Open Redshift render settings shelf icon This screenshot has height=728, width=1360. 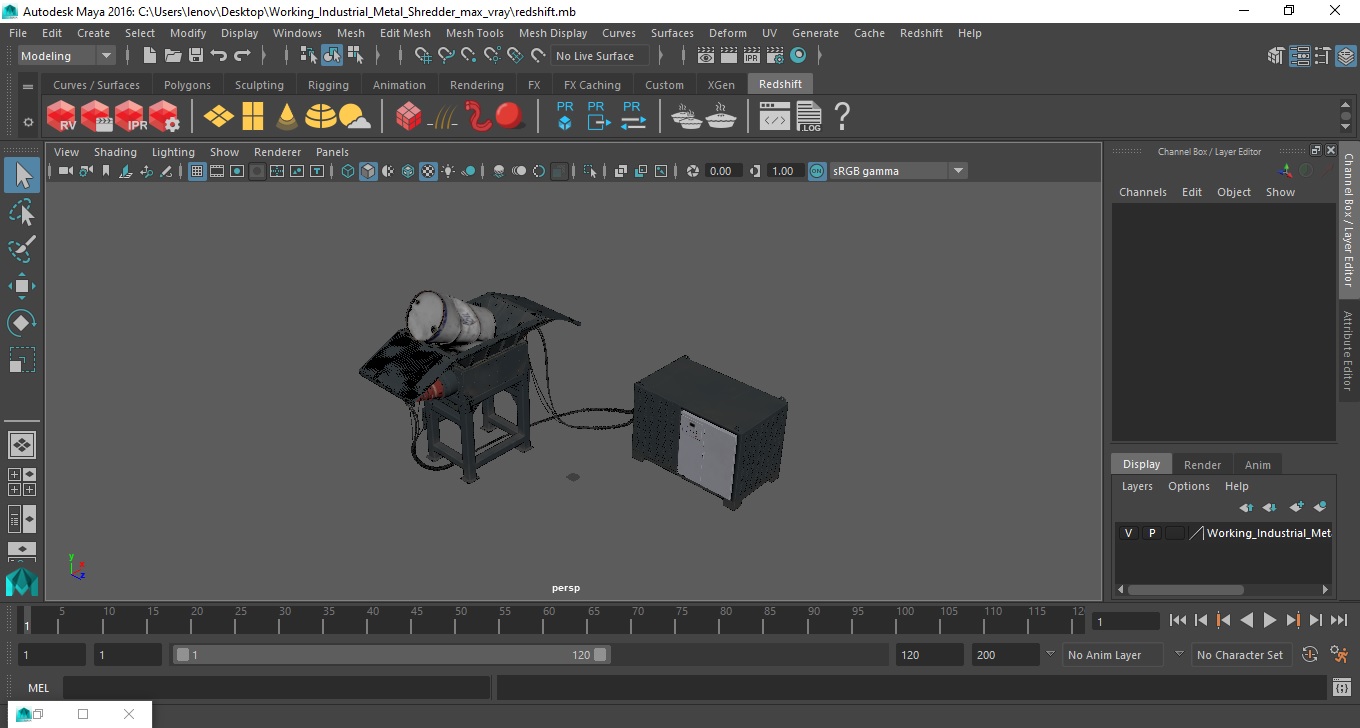[x=164, y=117]
